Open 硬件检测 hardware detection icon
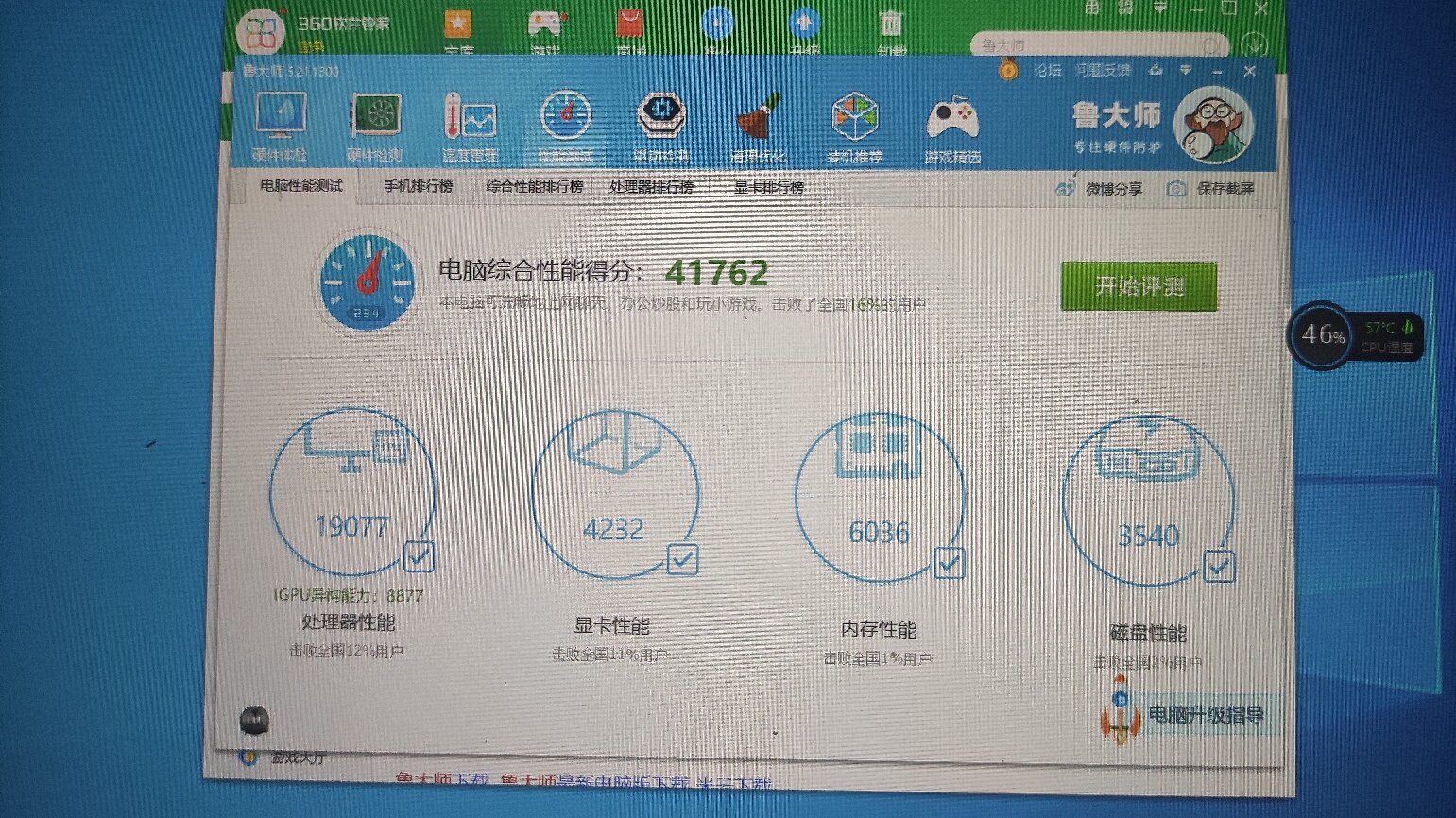Image resolution: width=1456 pixels, height=818 pixels. (x=375, y=127)
